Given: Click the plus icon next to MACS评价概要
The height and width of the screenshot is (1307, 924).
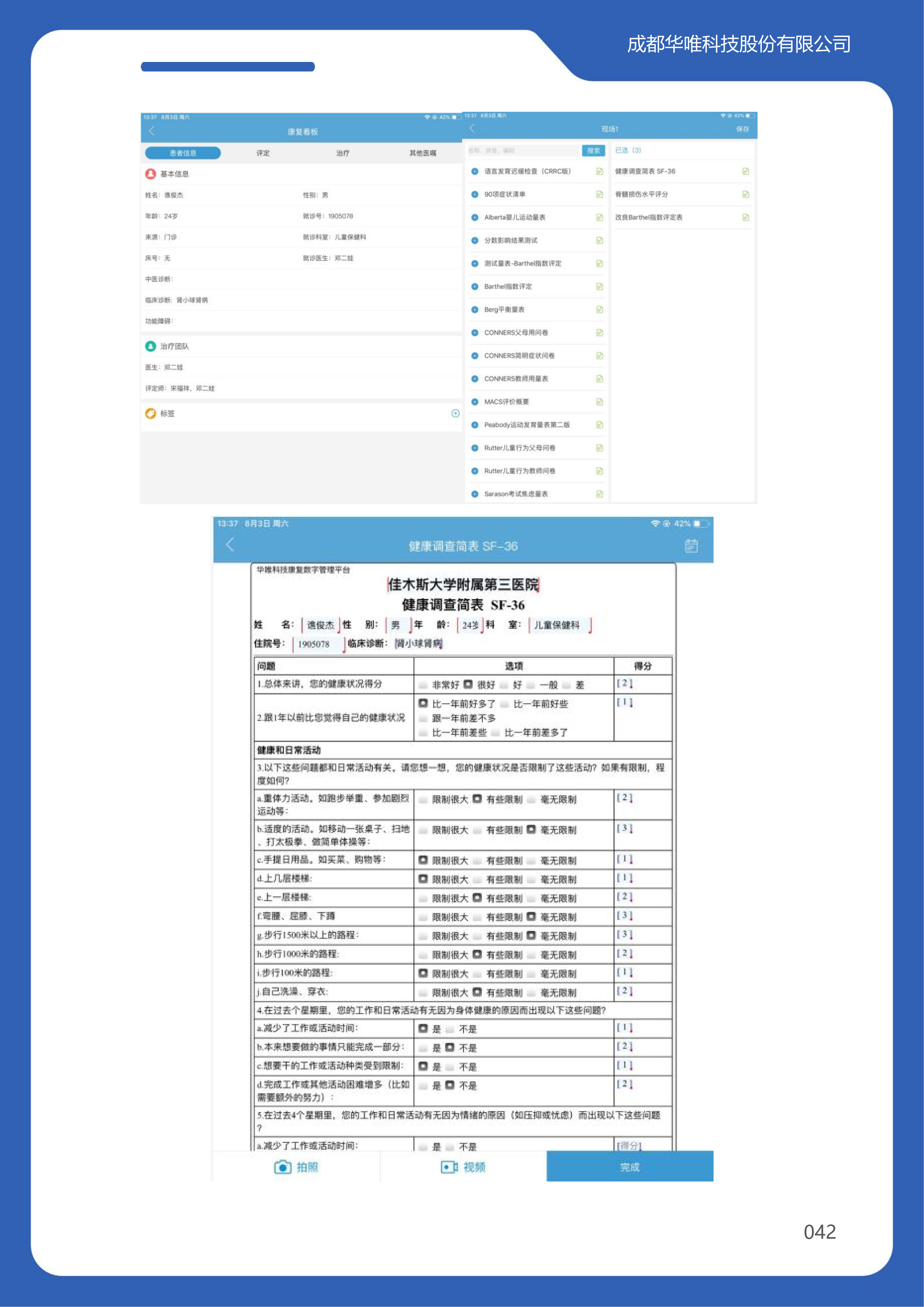Looking at the screenshot, I should [x=474, y=402].
